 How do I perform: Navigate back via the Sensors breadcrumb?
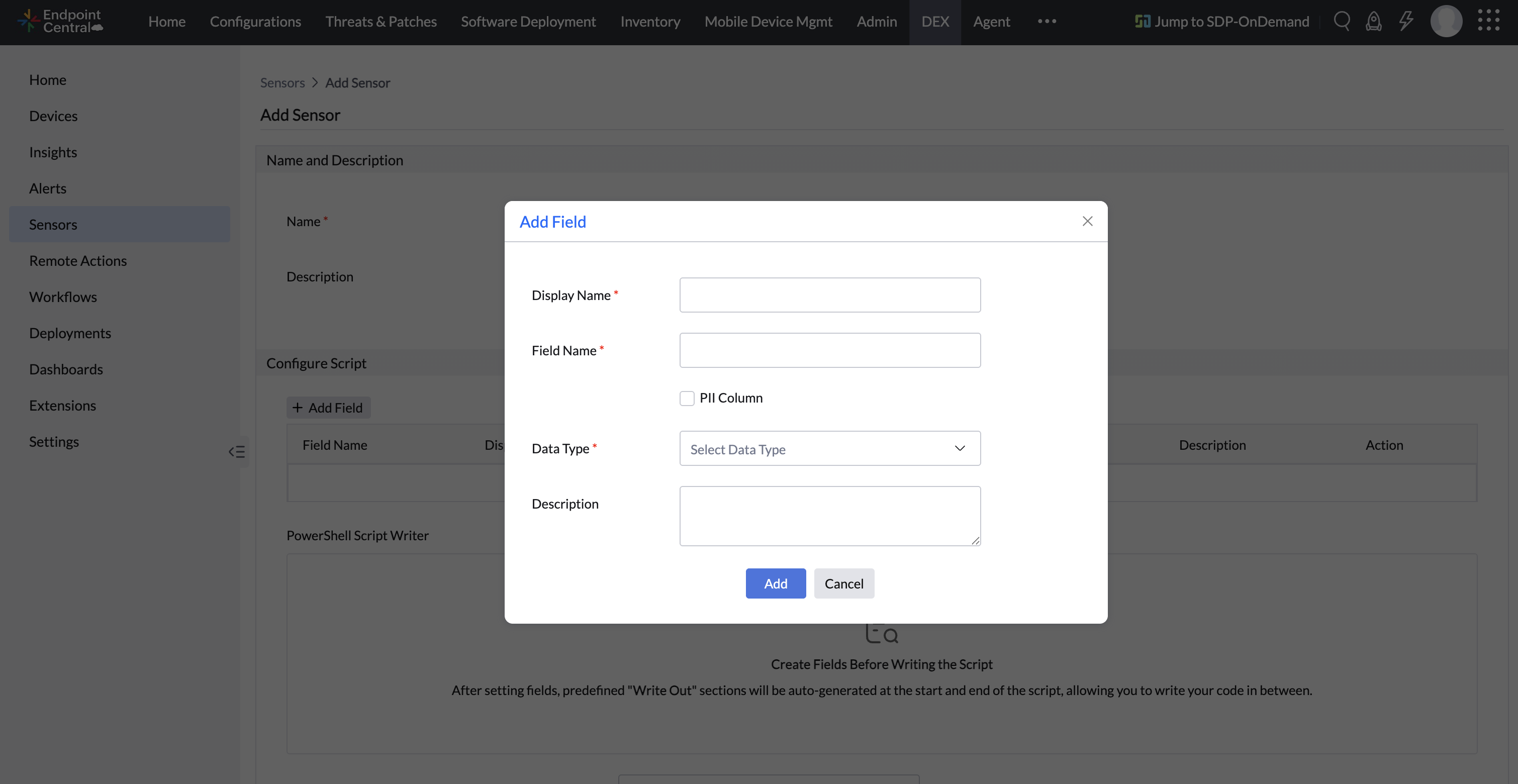[282, 82]
